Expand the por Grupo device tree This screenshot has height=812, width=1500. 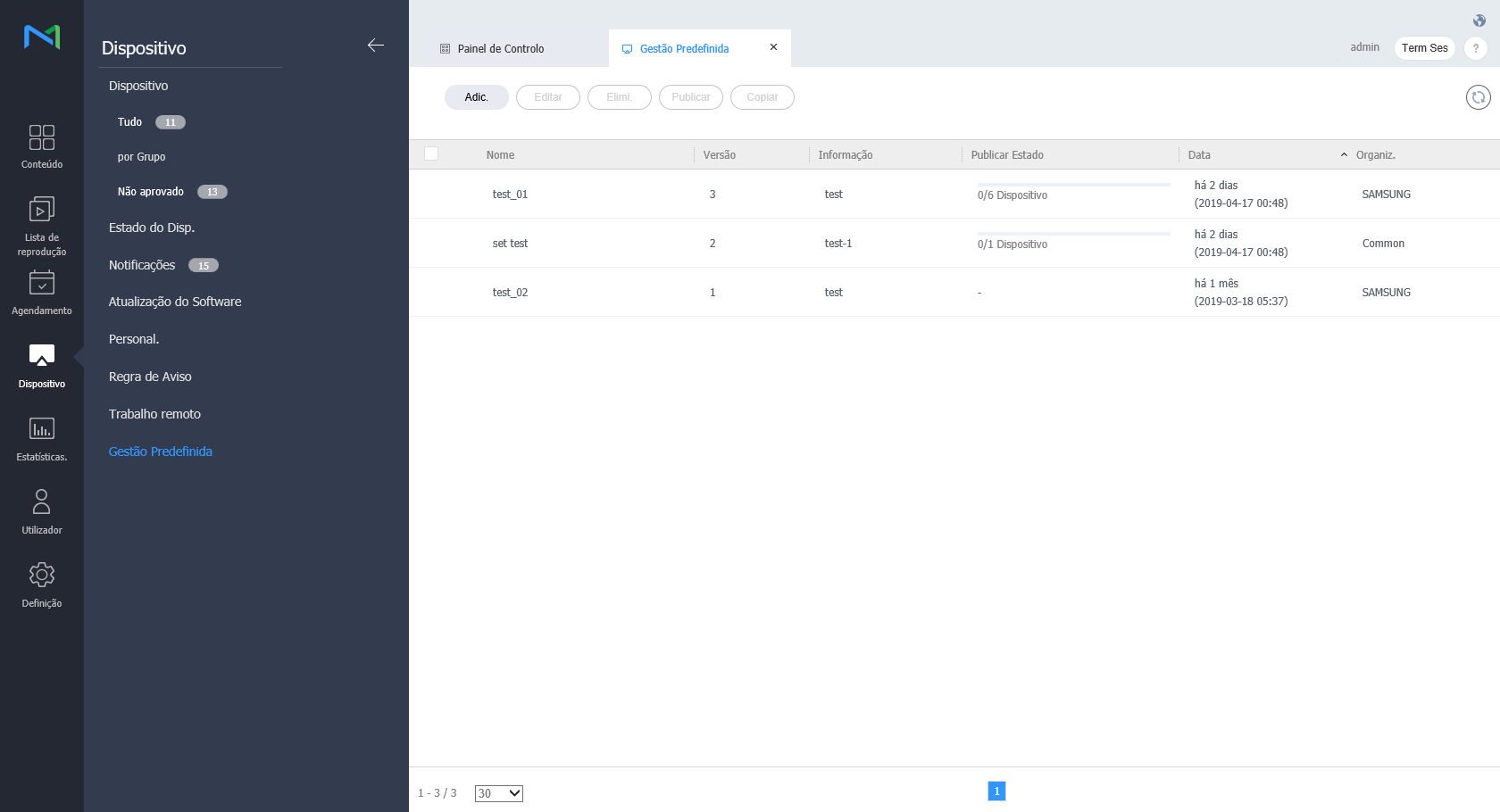pos(142,157)
